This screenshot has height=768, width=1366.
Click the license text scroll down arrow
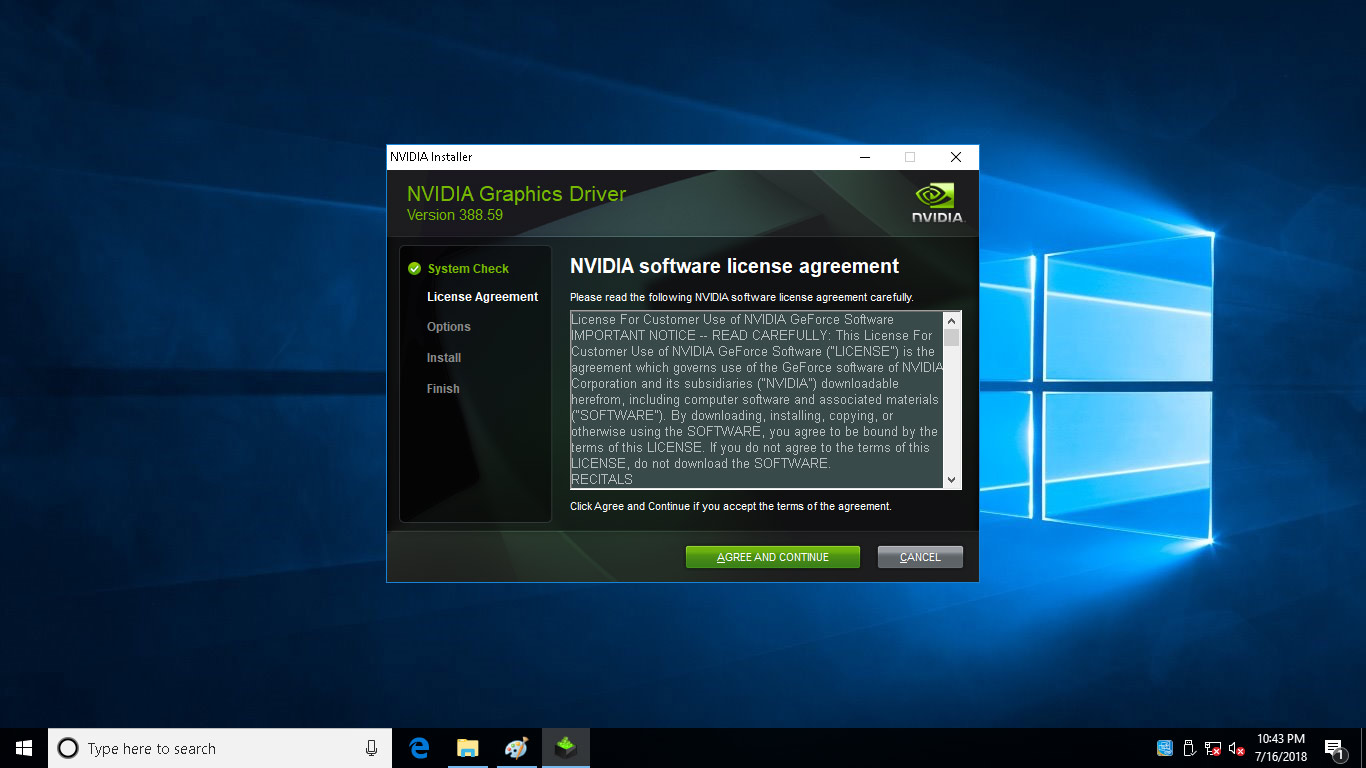(951, 480)
